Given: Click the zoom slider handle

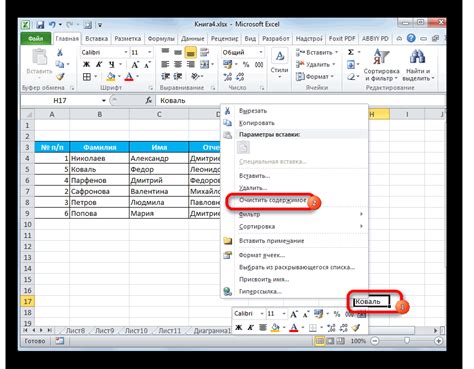Looking at the screenshot, I should pyautogui.click(x=407, y=341).
